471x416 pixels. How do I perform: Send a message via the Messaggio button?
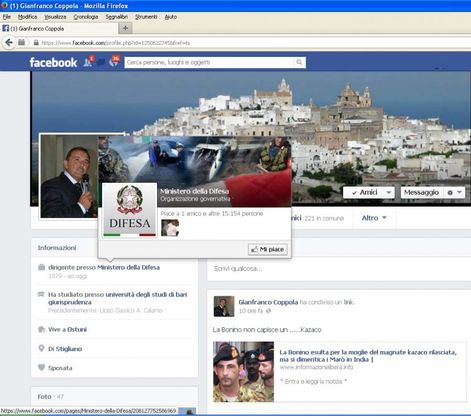pos(422,192)
